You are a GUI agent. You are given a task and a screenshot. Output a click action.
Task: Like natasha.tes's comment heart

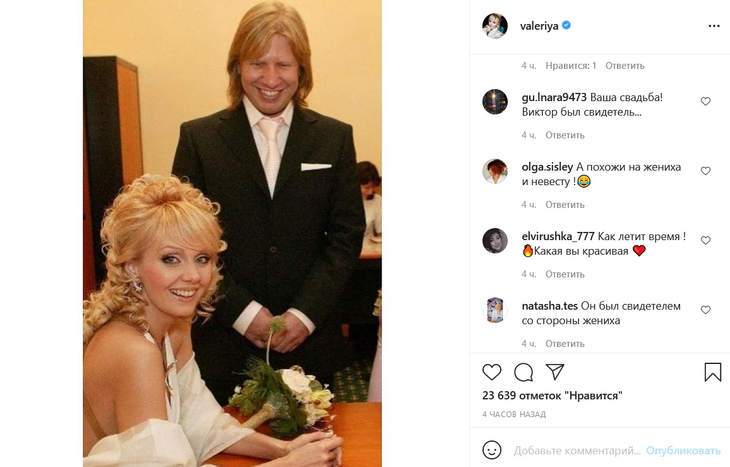coord(706,310)
